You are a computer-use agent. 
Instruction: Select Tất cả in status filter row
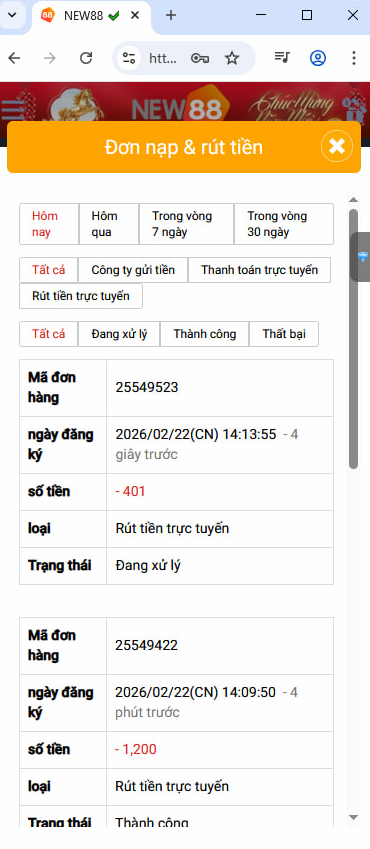49,334
